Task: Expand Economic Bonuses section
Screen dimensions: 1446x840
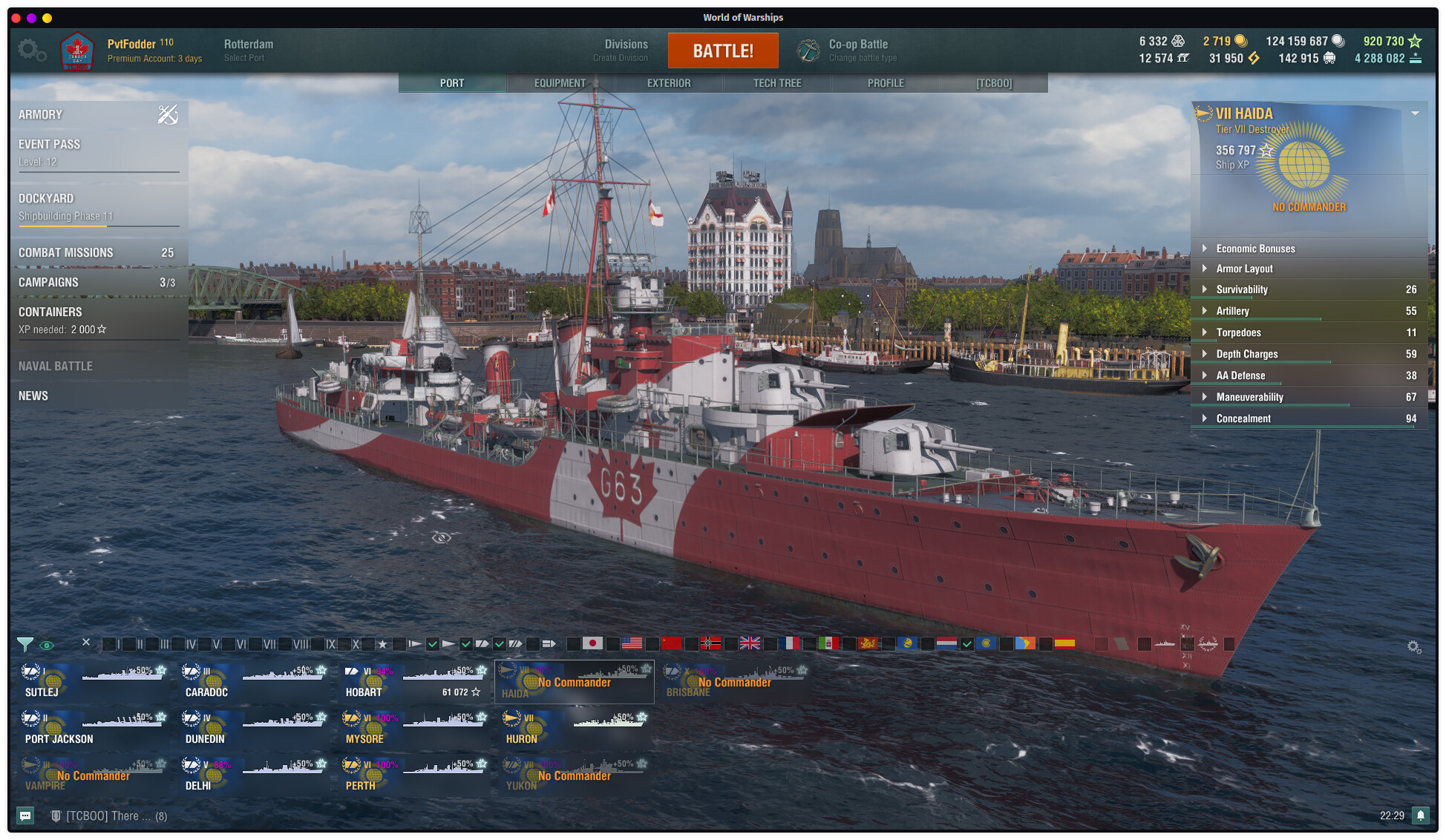Action: click(x=1309, y=249)
